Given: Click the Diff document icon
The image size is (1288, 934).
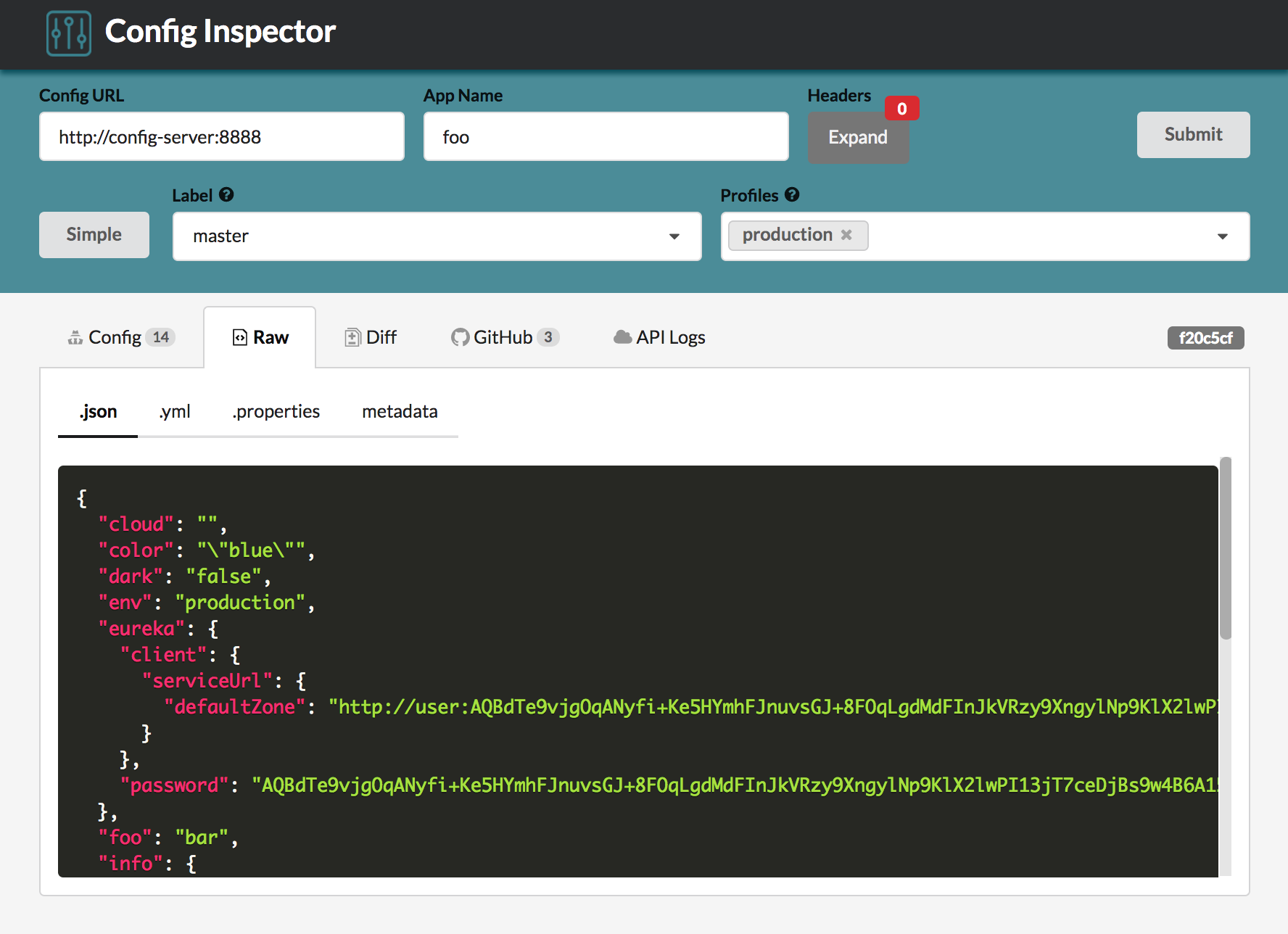Looking at the screenshot, I should coord(351,336).
